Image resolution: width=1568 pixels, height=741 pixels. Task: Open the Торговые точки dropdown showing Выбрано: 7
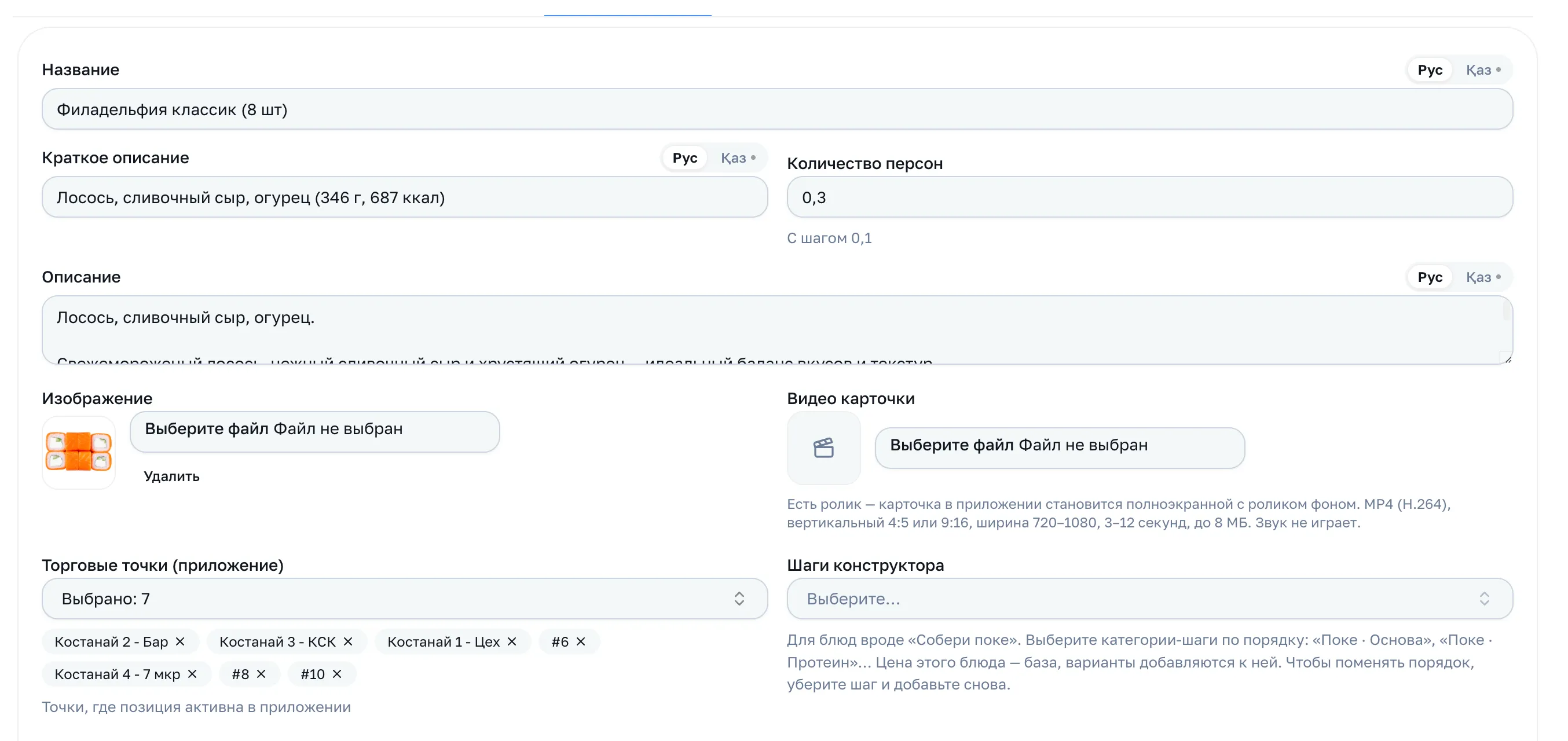click(405, 599)
